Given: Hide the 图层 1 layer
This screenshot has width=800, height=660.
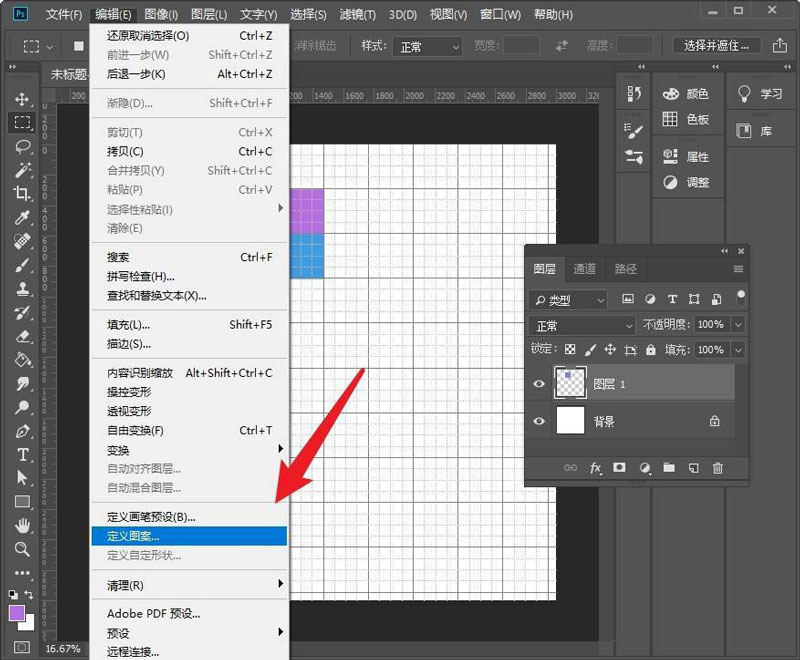Looking at the screenshot, I should 538,382.
